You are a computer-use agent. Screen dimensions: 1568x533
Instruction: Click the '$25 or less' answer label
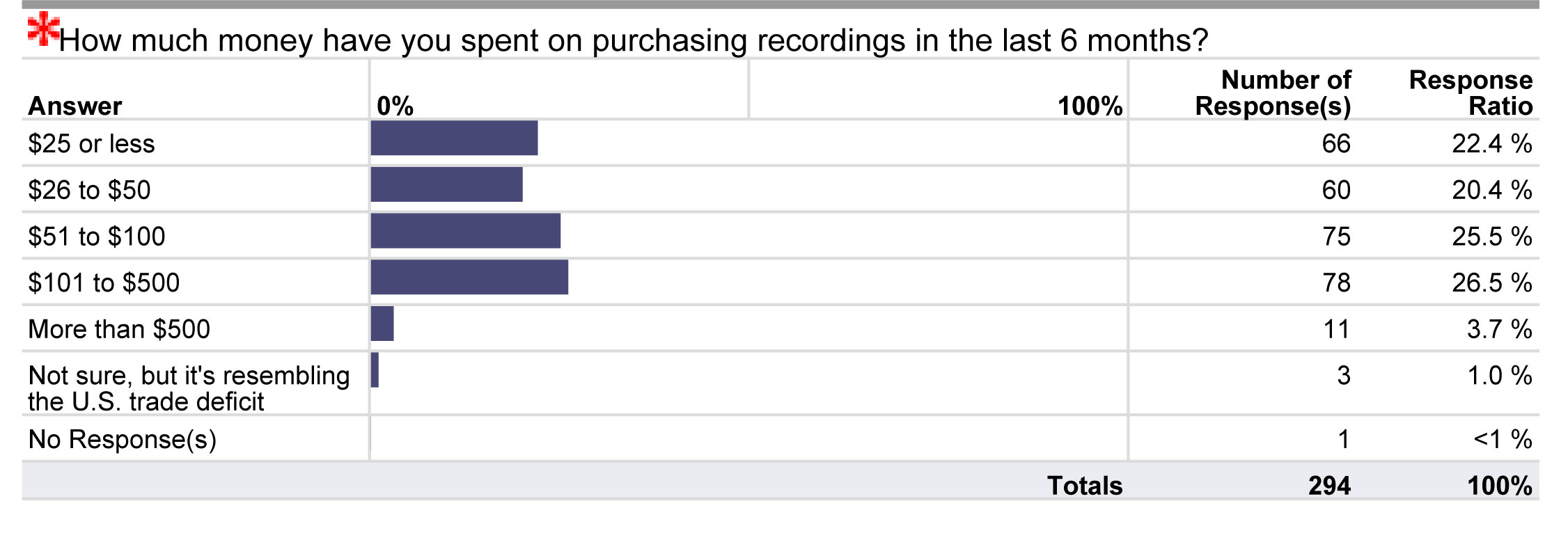[x=91, y=143]
